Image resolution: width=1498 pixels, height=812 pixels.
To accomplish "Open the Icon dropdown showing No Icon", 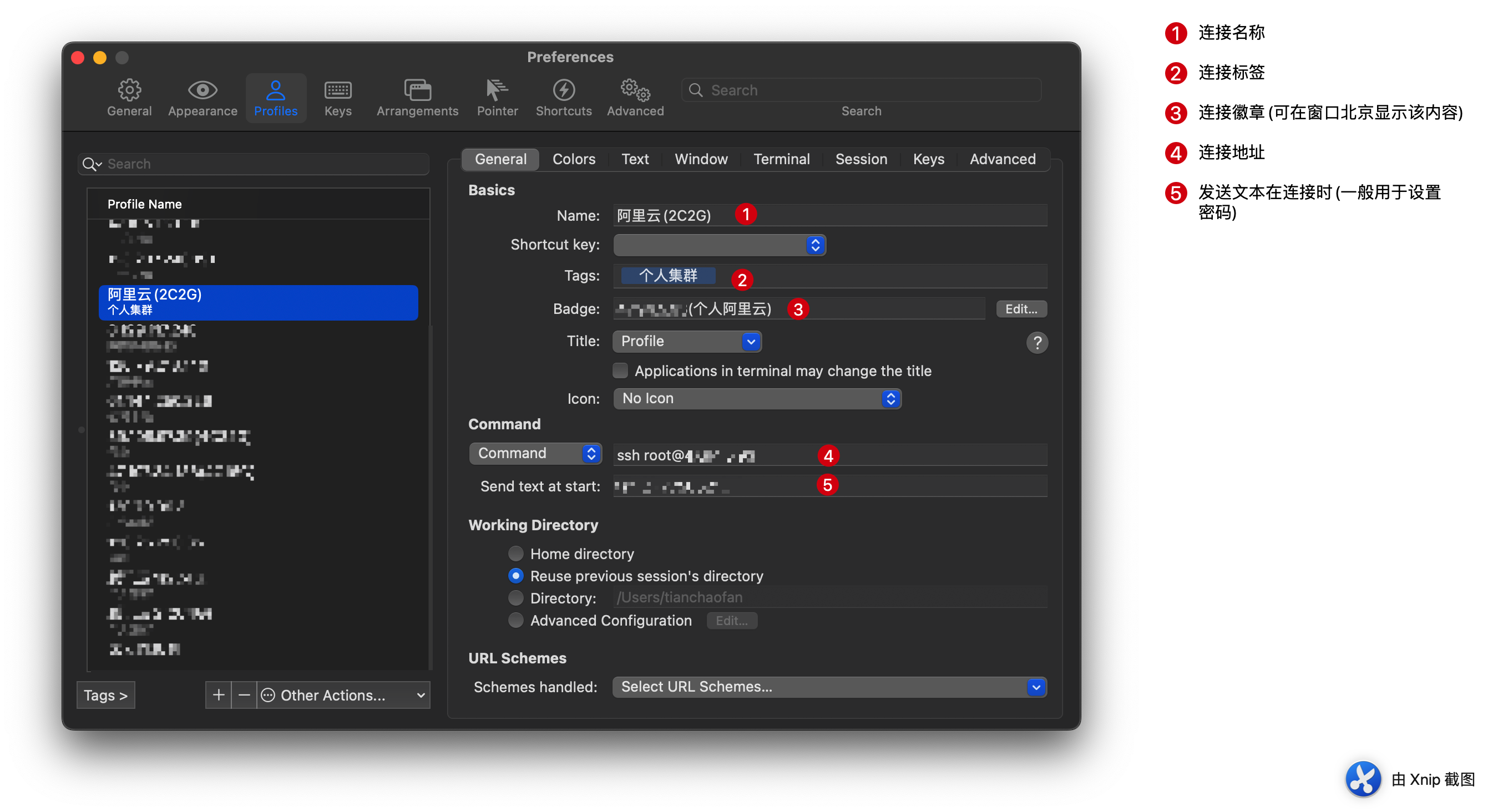I will point(757,398).
